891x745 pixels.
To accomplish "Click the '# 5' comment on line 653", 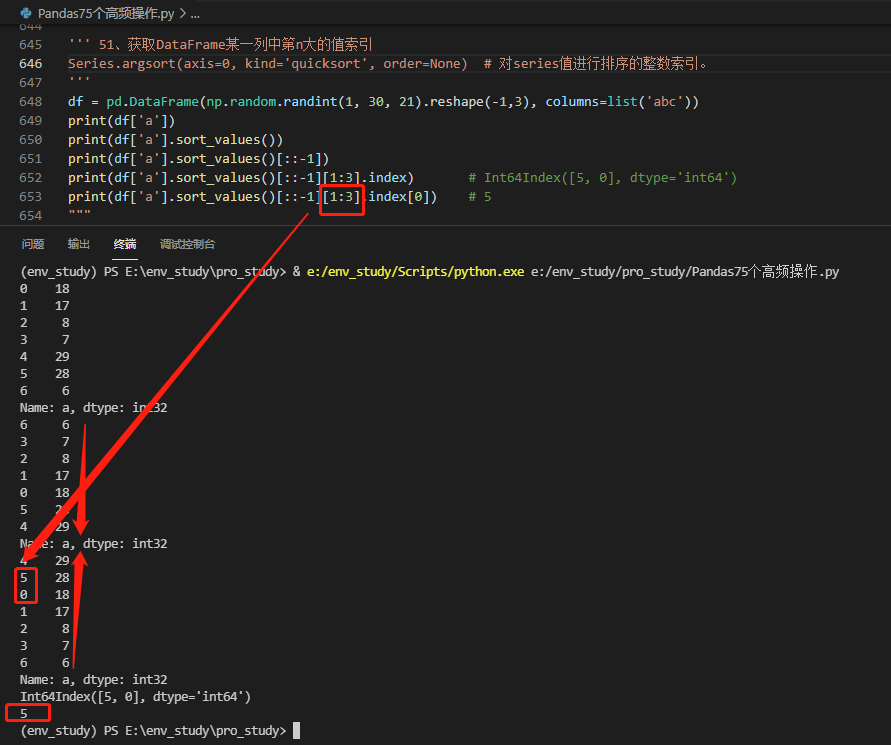I will [480, 197].
